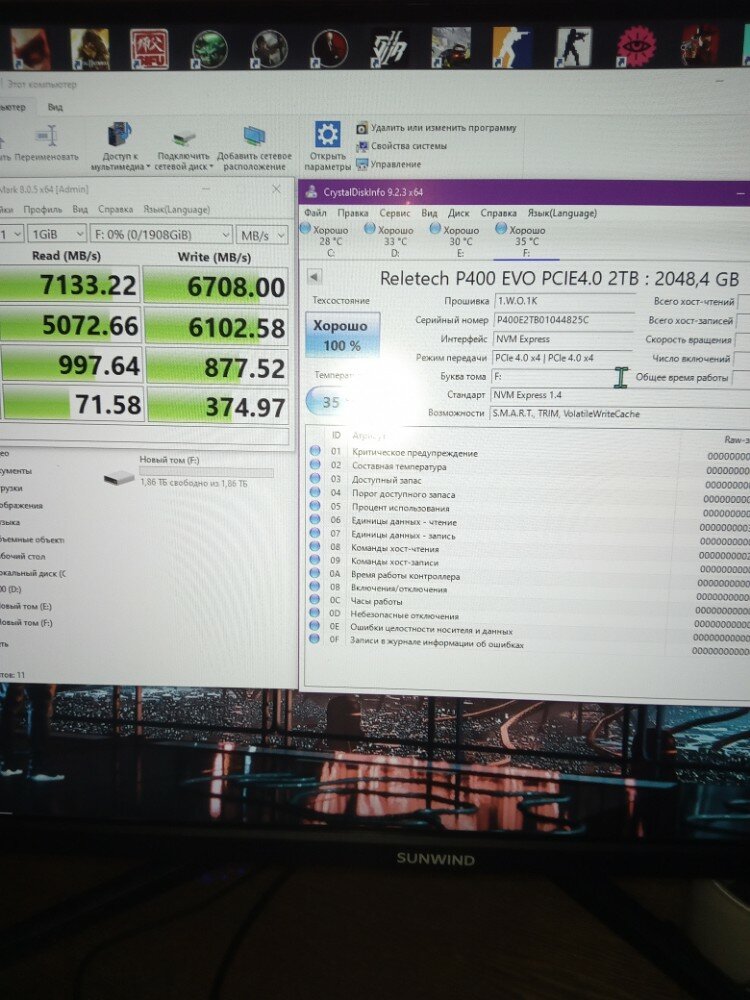Image resolution: width=750 pixels, height=1000 pixels.
Task: Select Записи в журнале информации об ошибках row
Action: [529, 644]
